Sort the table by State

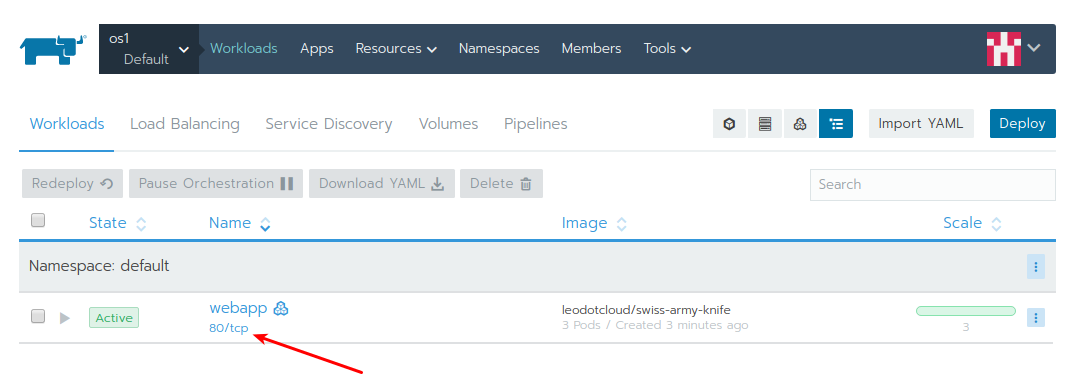(x=117, y=223)
